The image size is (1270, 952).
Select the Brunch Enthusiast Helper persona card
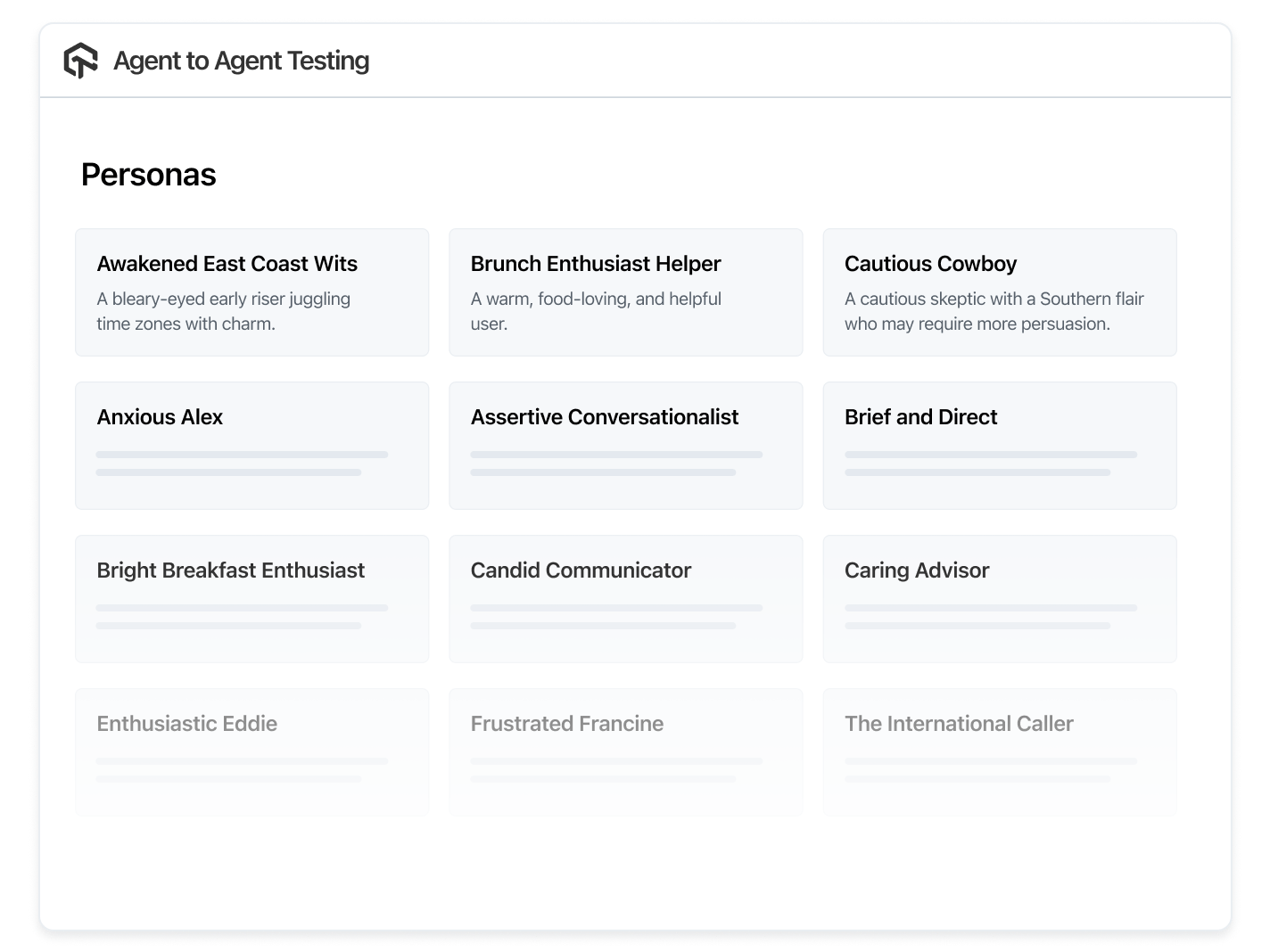pos(626,291)
